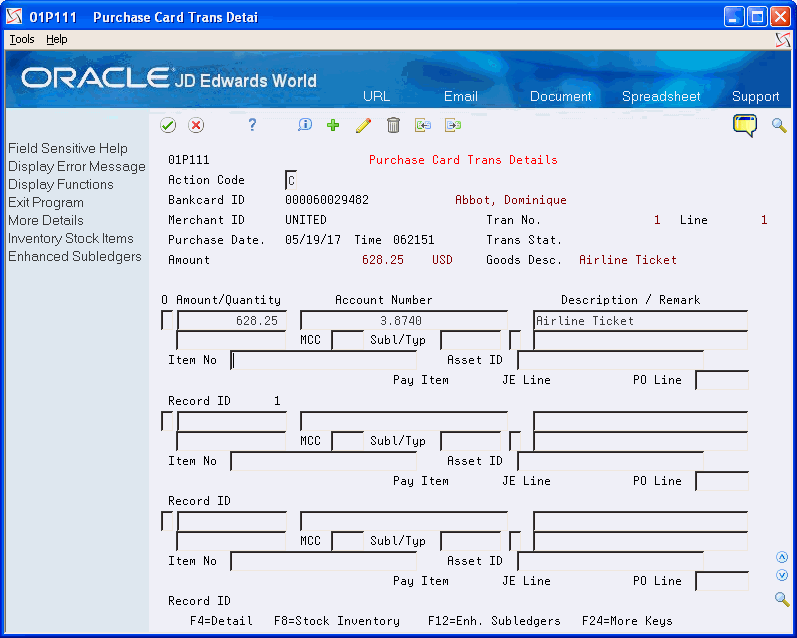This screenshot has height=638, width=797.
Task: Click Enhanced Subledgers link
Action: pos(75,256)
